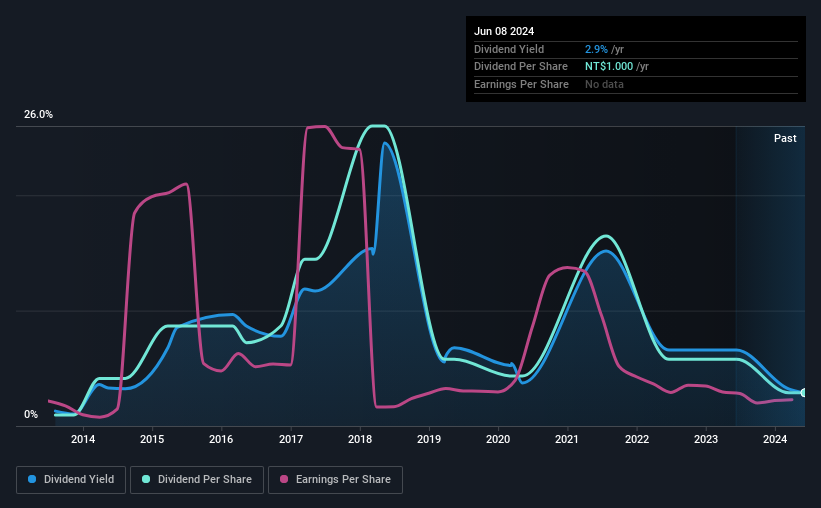Click the 2021 x-axis label
This screenshot has width=821, height=508.
click(567, 439)
